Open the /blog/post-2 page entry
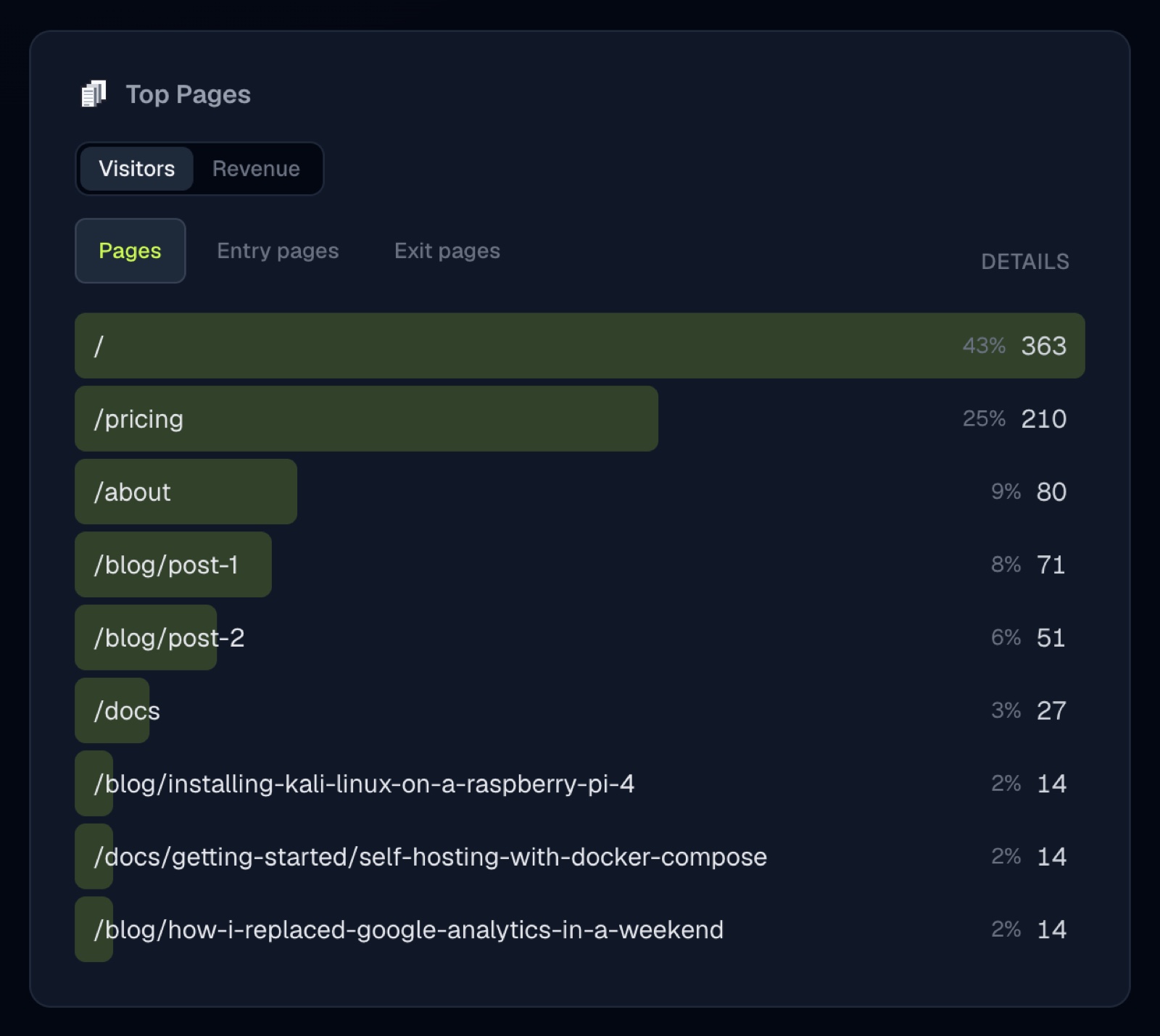 [580, 638]
